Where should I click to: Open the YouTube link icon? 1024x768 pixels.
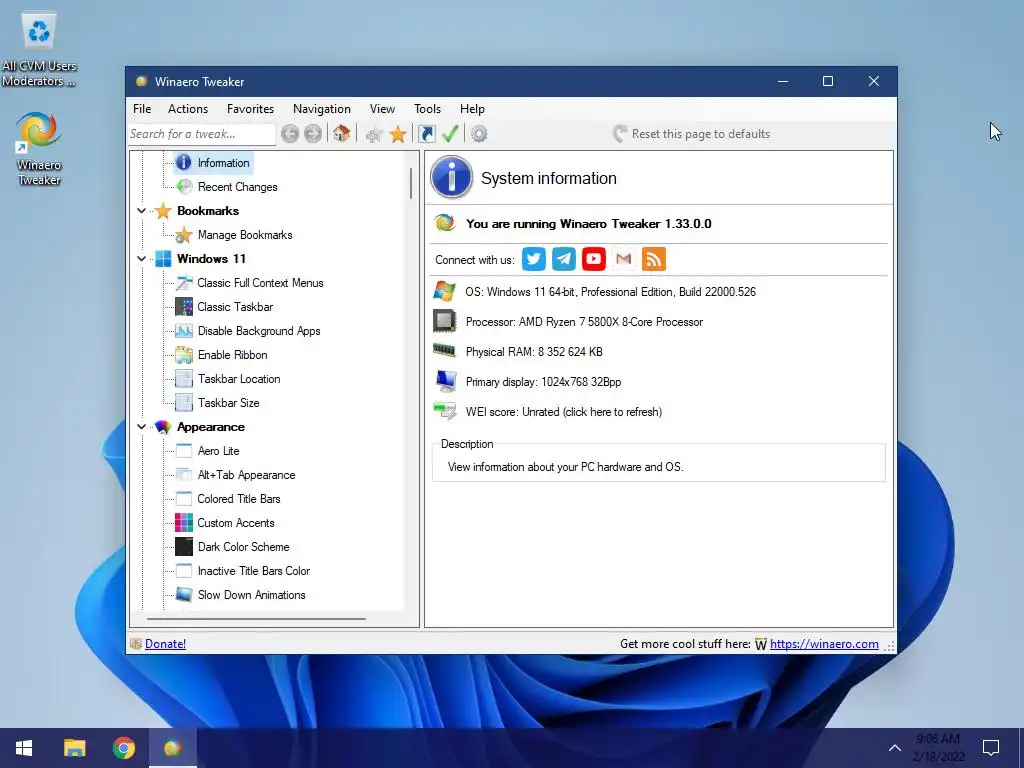click(594, 259)
